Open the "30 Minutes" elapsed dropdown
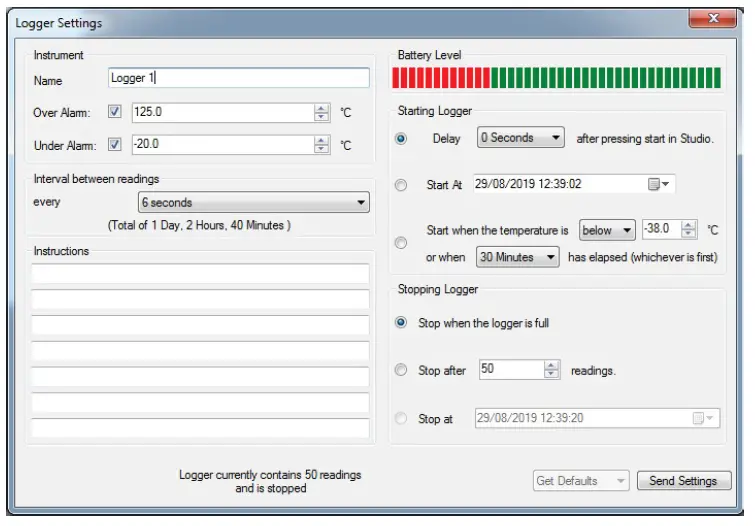 click(518, 257)
